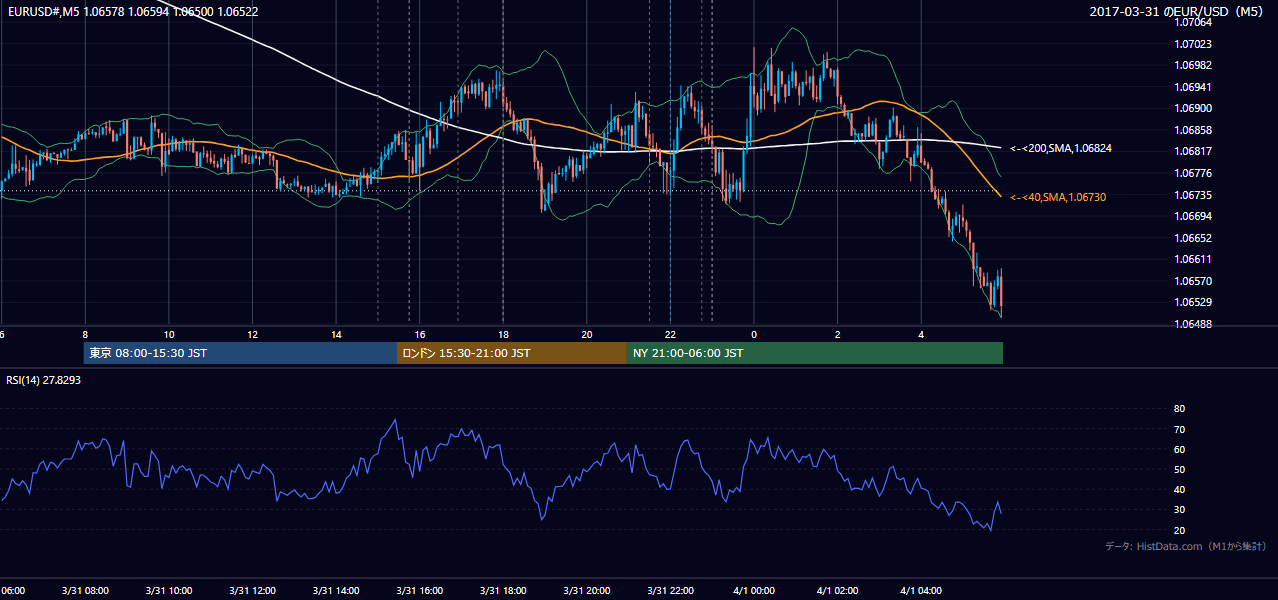Click the hour 18 tick on price chart axis
The width and height of the screenshot is (1278, 600).
tap(503, 335)
